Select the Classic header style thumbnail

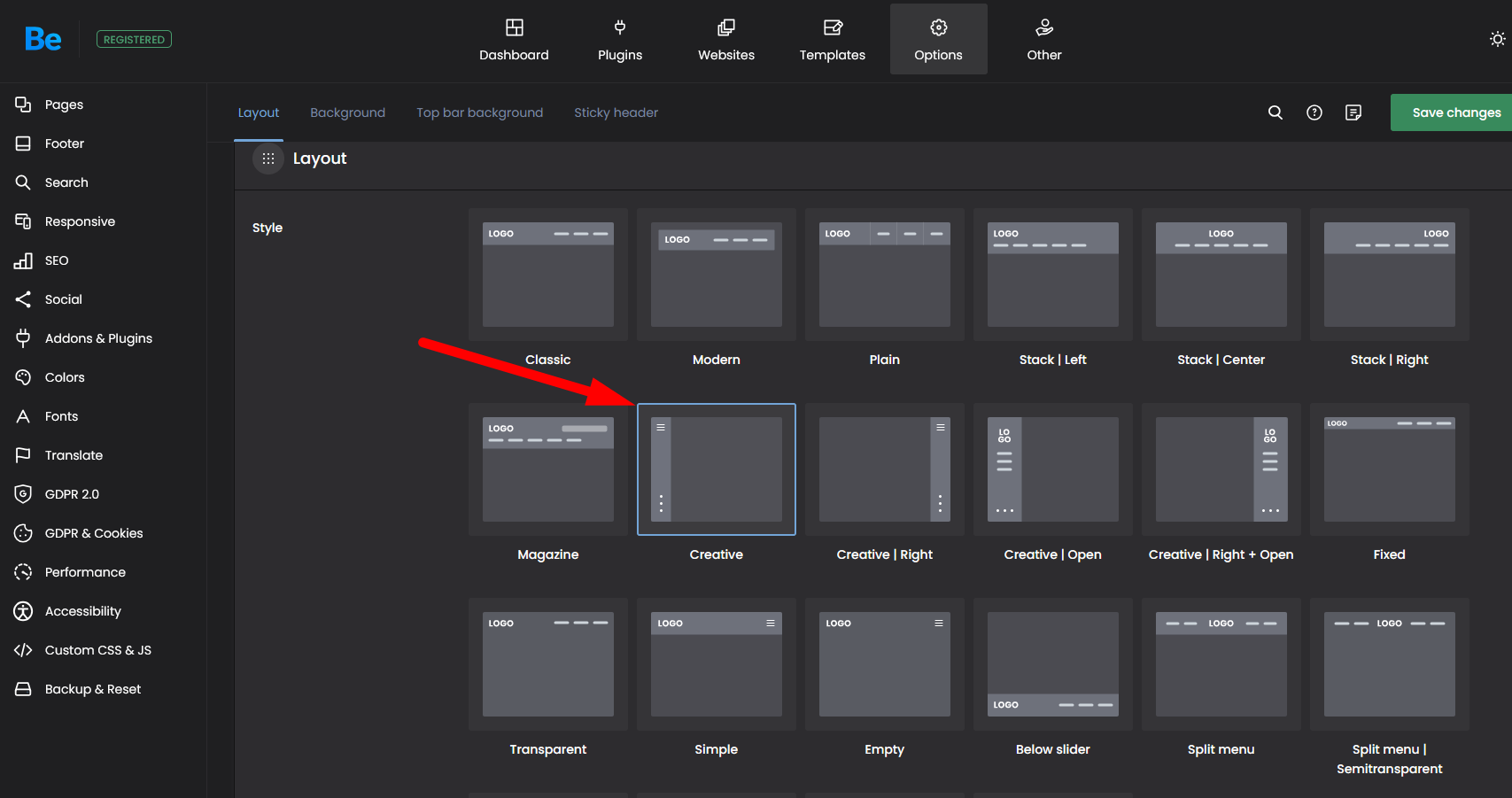(x=548, y=275)
